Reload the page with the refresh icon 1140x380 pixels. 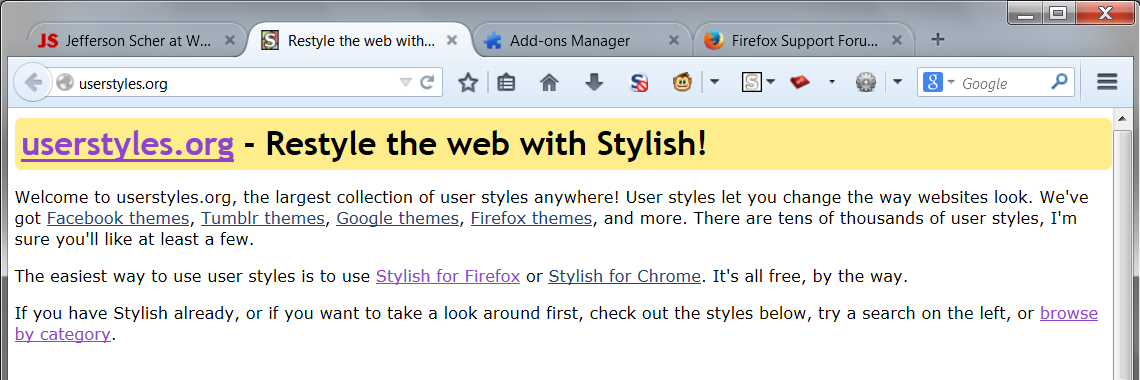428,82
